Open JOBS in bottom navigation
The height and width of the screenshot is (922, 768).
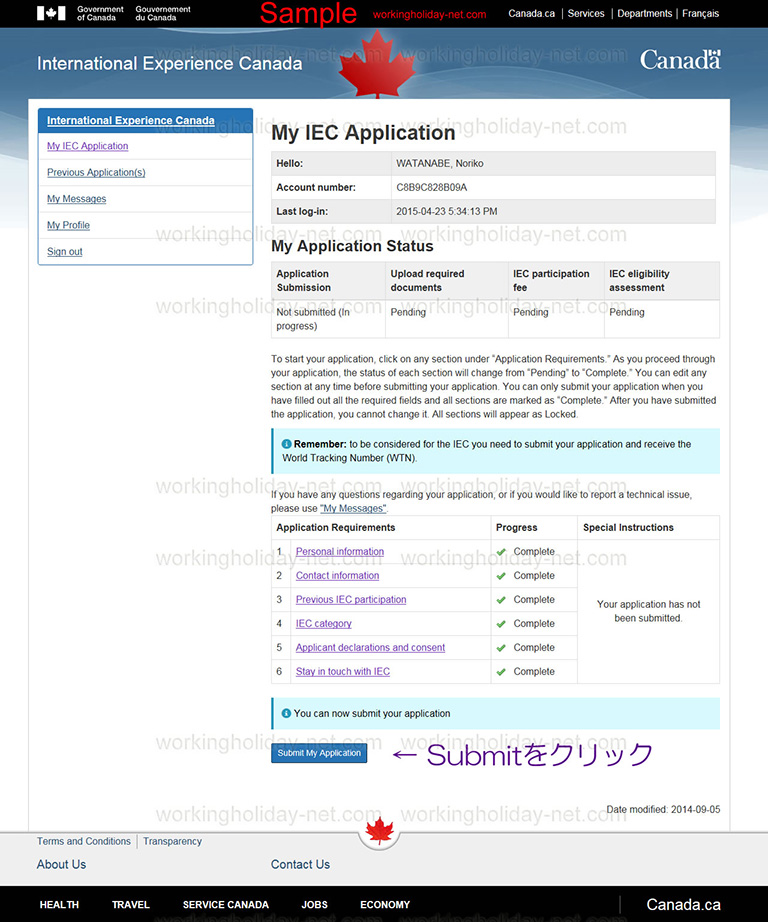click(x=314, y=905)
